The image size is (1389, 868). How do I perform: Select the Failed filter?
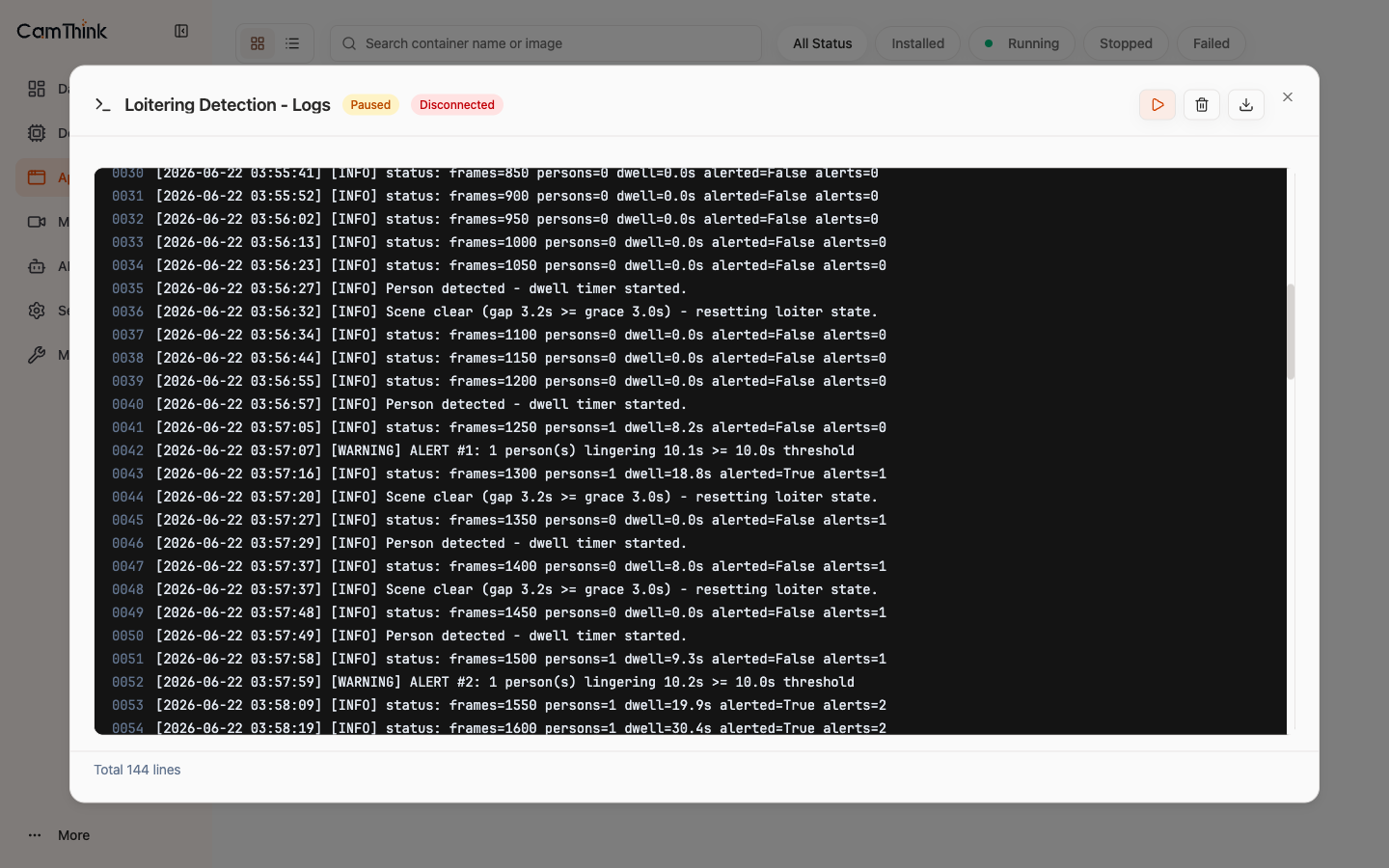coord(1212,43)
